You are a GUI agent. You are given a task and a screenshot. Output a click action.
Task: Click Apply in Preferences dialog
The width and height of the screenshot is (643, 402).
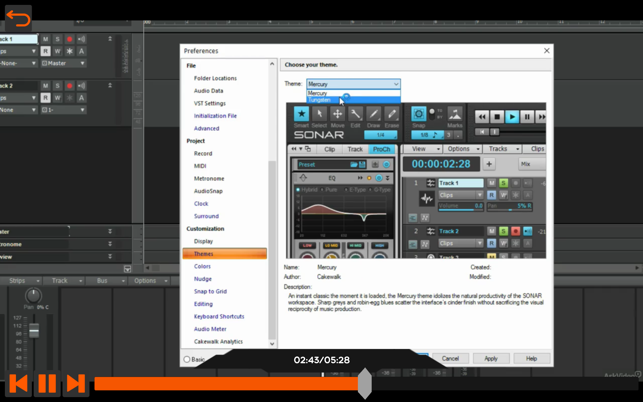click(491, 359)
